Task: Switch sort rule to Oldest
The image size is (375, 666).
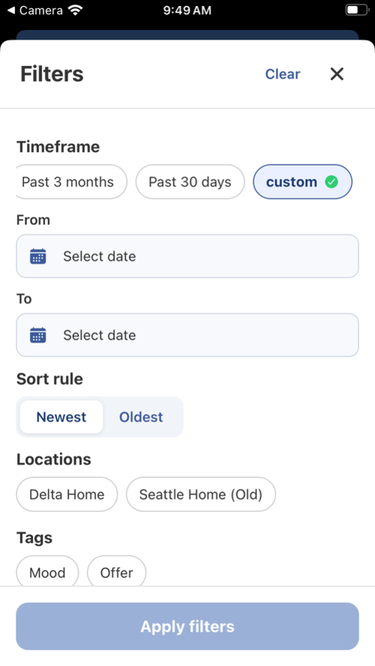Action: tap(141, 417)
